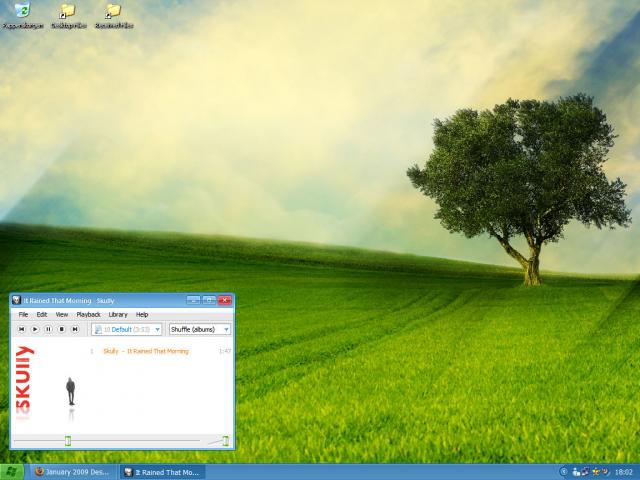This screenshot has width=640, height=480.
Task: Pause the current song
Action: coord(48,329)
